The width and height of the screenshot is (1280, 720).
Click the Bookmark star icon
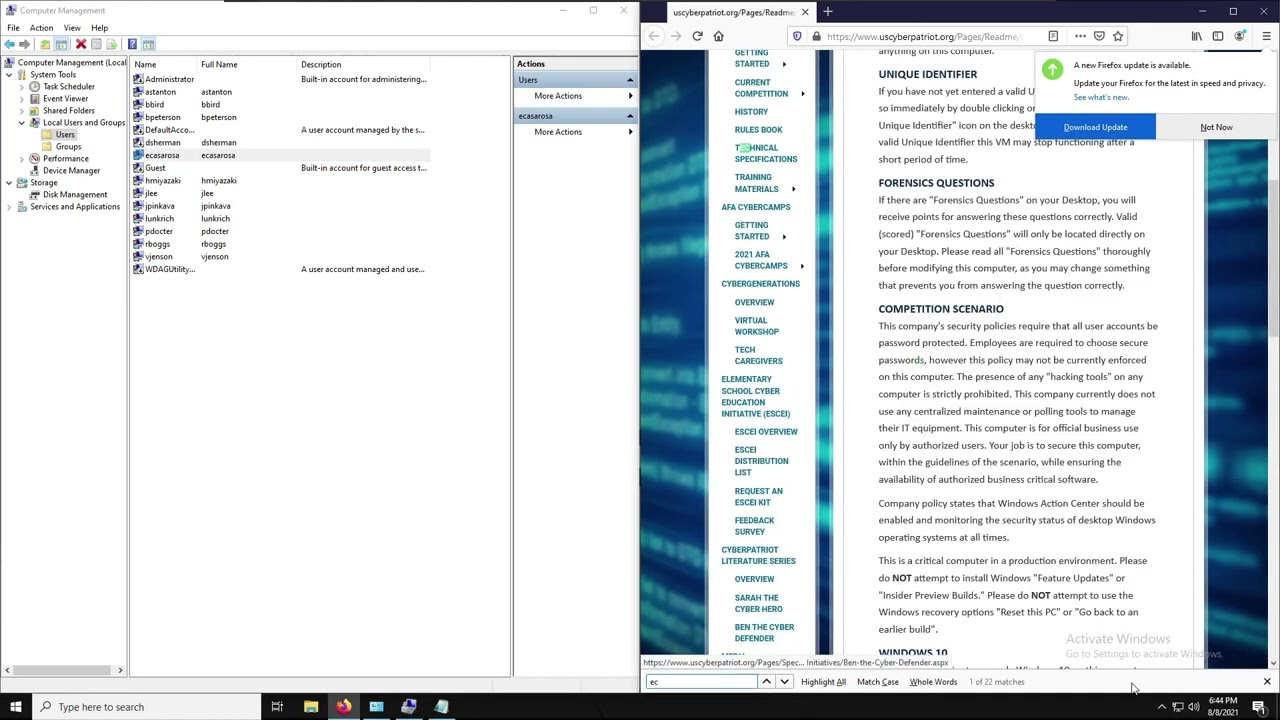[1118, 36]
